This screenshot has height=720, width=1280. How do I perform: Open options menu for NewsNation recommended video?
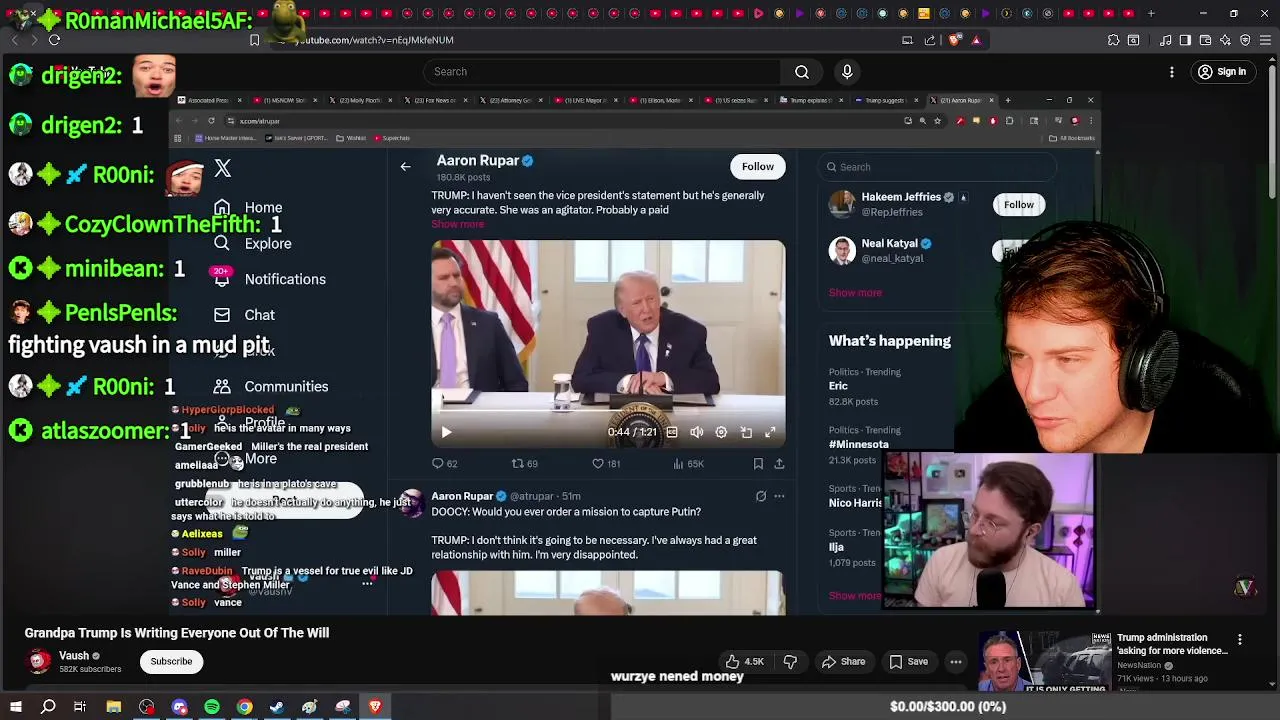pyautogui.click(x=1239, y=640)
